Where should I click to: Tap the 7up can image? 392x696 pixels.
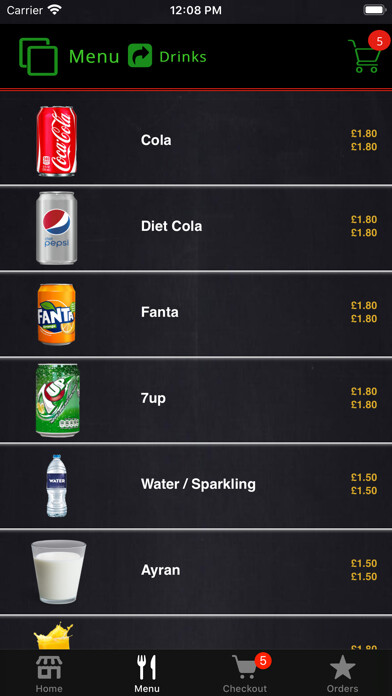point(58,400)
